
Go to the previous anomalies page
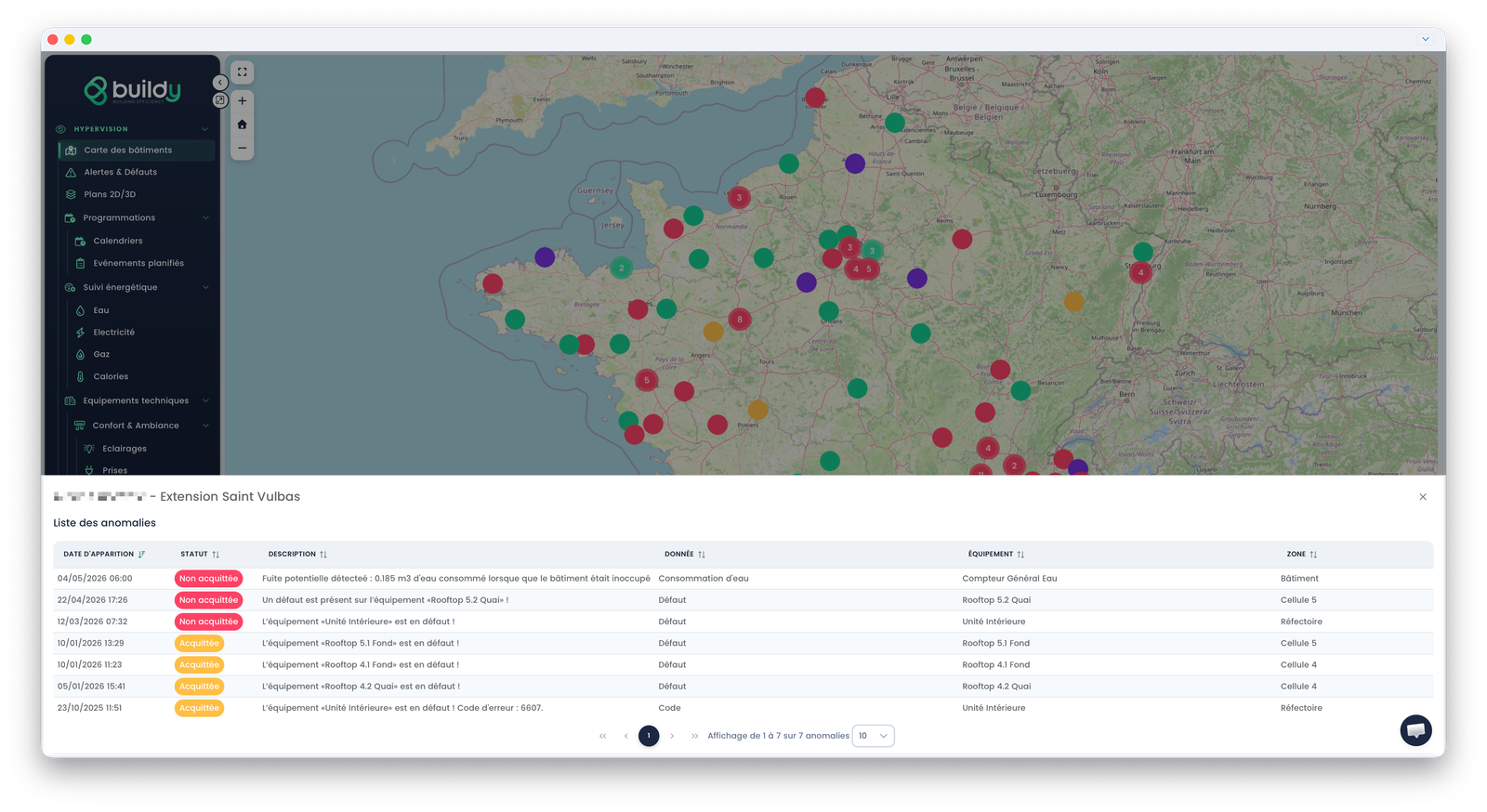click(625, 736)
